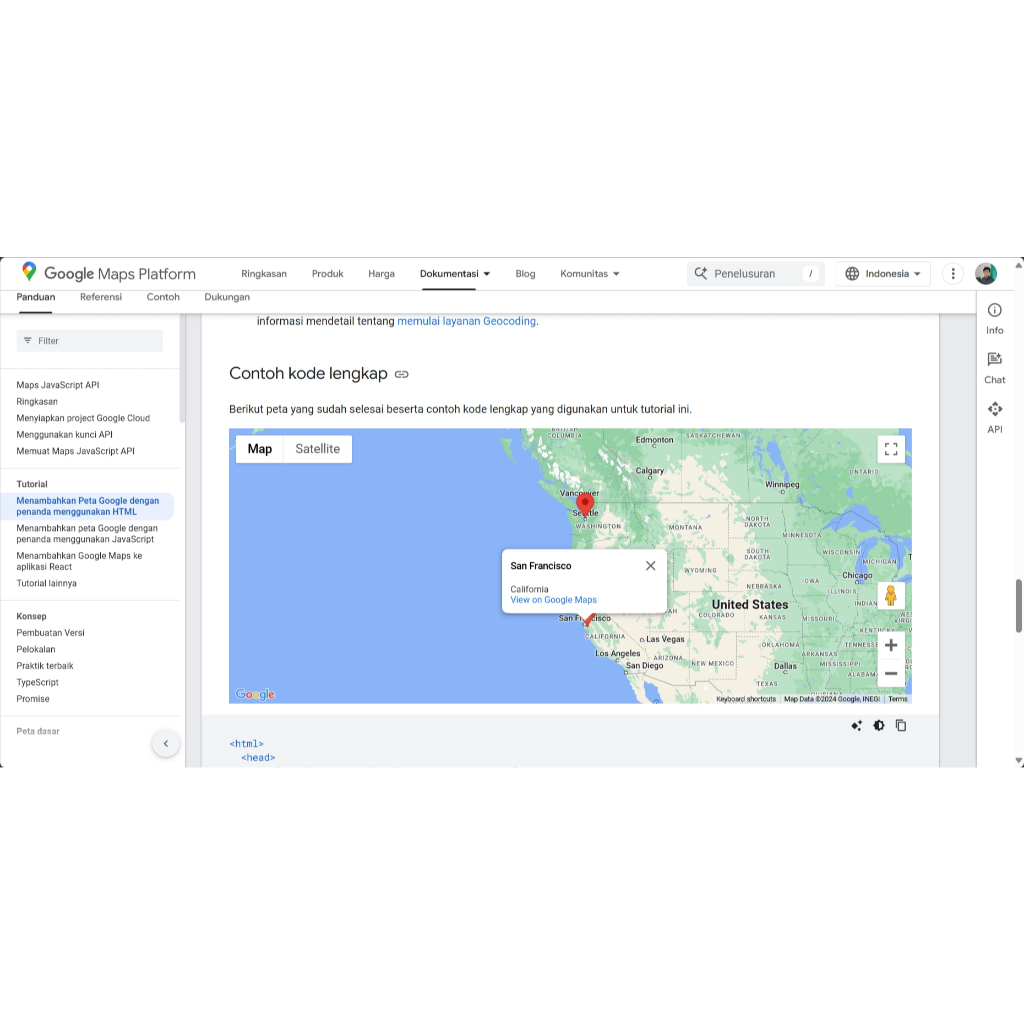The width and height of the screenshot is (1024, 1024).
Task: Open the Indonesia language selector
Action: tap(883, 273)
